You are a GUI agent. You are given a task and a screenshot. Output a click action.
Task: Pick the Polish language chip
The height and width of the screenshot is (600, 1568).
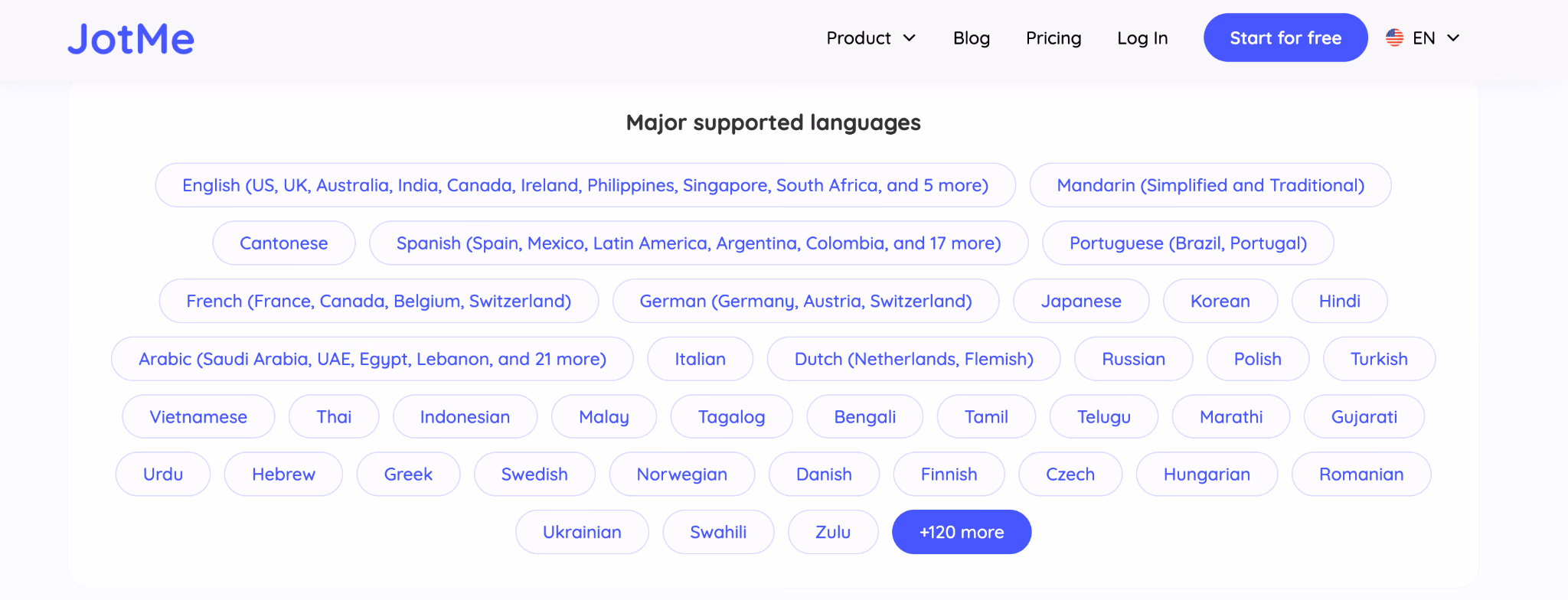[x=1258, y=359]
